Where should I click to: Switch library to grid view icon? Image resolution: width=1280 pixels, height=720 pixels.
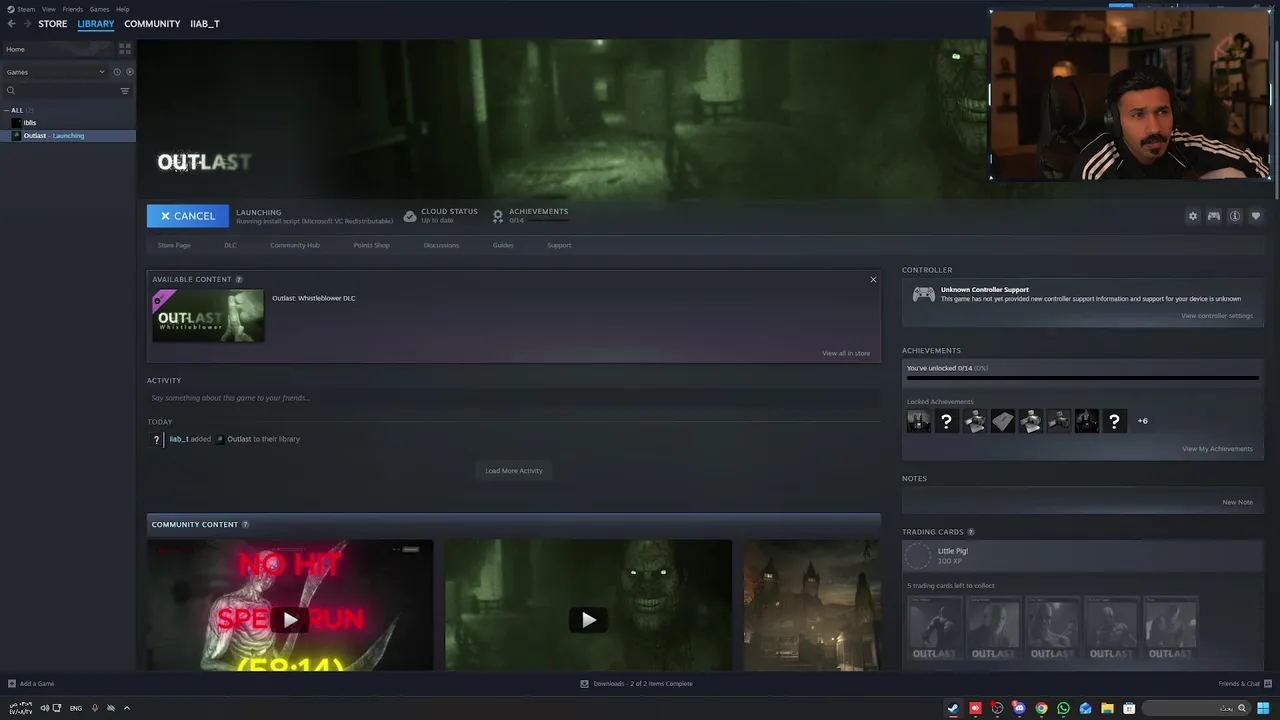coord(125,49)
